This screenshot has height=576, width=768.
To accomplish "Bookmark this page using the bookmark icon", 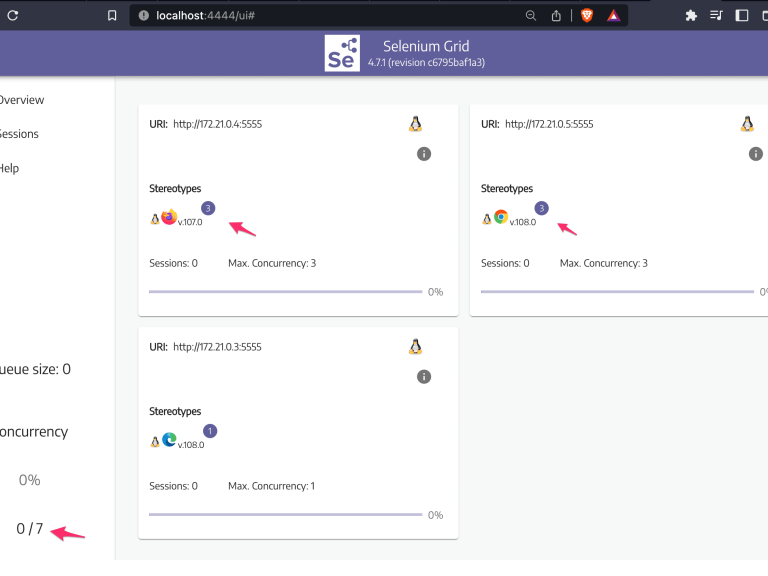I will 113,15.
